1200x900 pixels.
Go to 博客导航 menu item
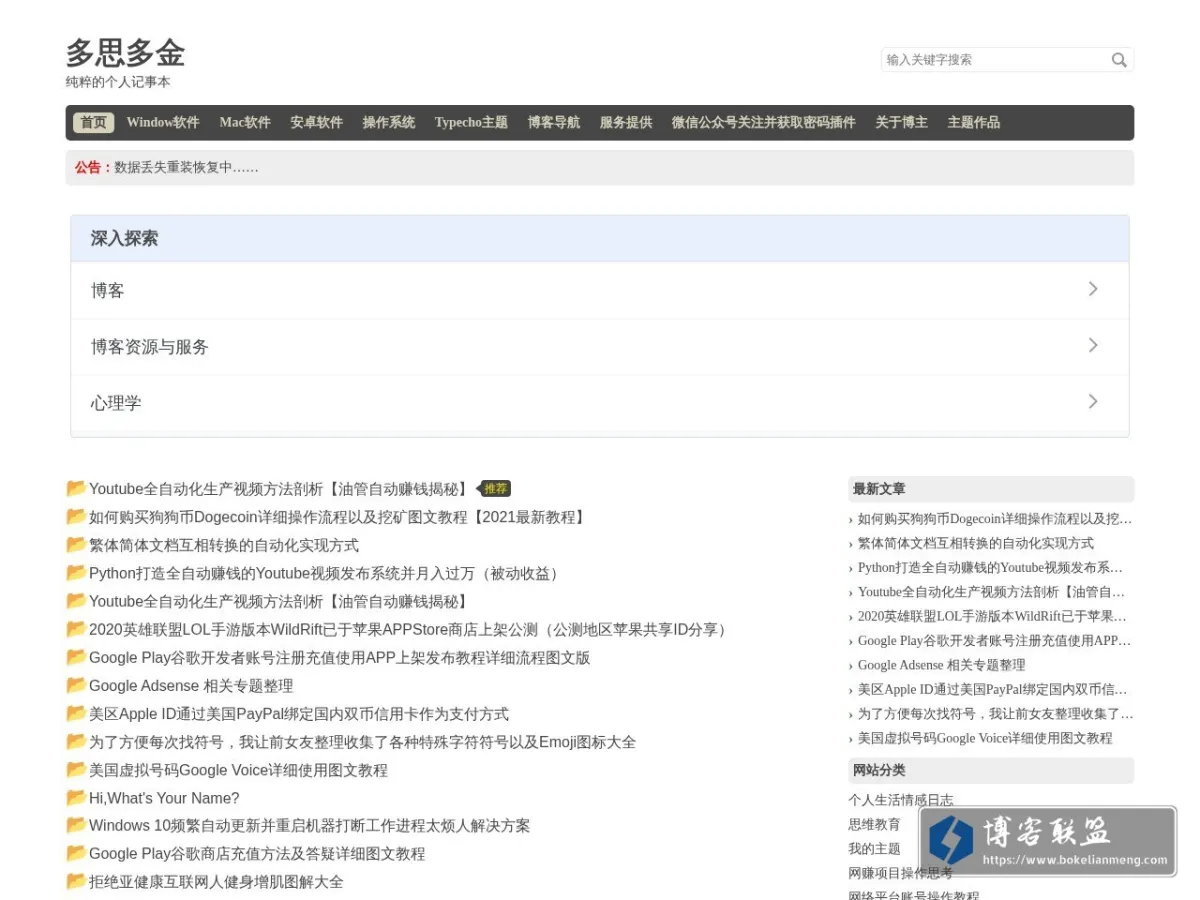pos(553,122)
